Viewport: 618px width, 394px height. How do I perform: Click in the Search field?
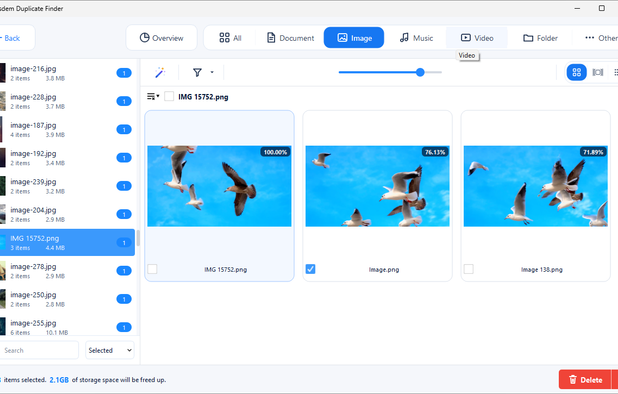(39, 350)
